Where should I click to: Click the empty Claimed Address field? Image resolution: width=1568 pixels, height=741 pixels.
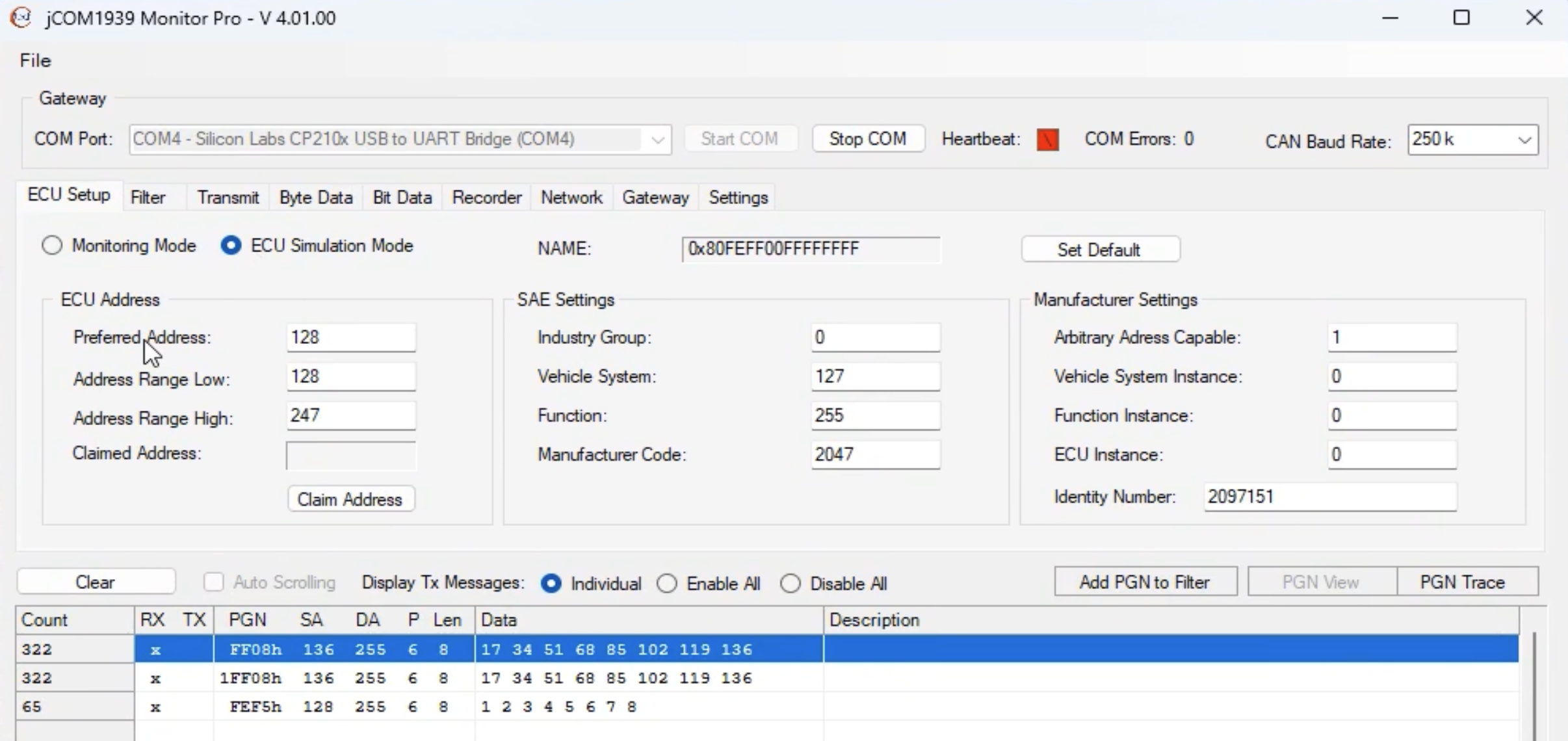[x=350, y=455]
